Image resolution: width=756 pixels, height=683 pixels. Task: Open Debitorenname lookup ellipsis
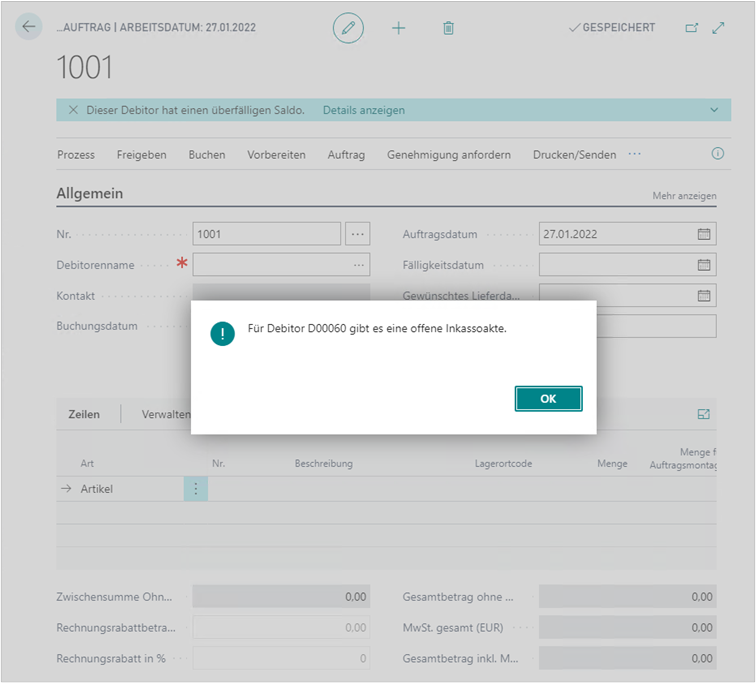tap(359, 265)
